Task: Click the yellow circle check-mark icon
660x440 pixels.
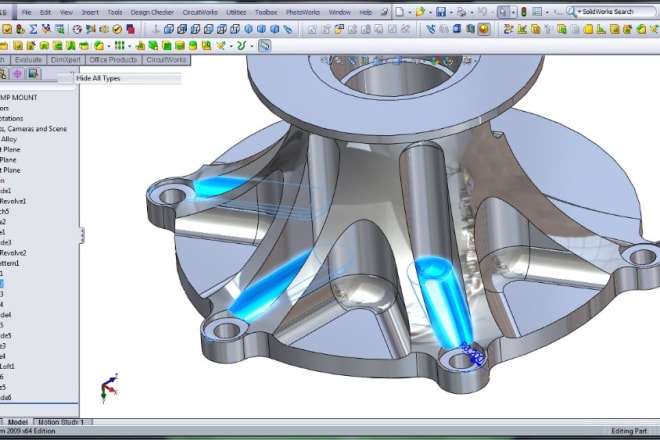Action: [117, 29]
